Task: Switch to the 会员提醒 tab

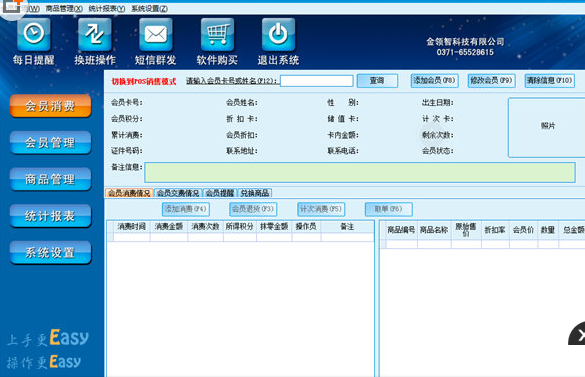Action: click(x=220, y=193)
